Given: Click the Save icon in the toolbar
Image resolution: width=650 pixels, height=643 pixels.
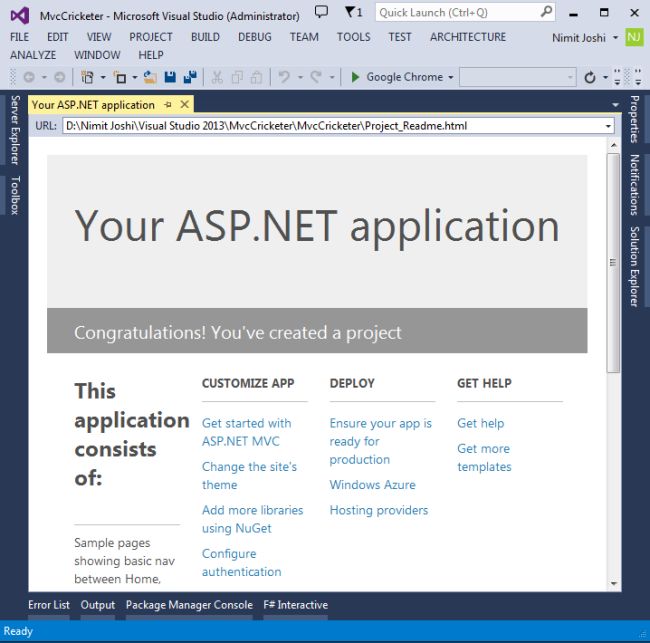Looking at the screenshot, I should [x=170, y=77].
